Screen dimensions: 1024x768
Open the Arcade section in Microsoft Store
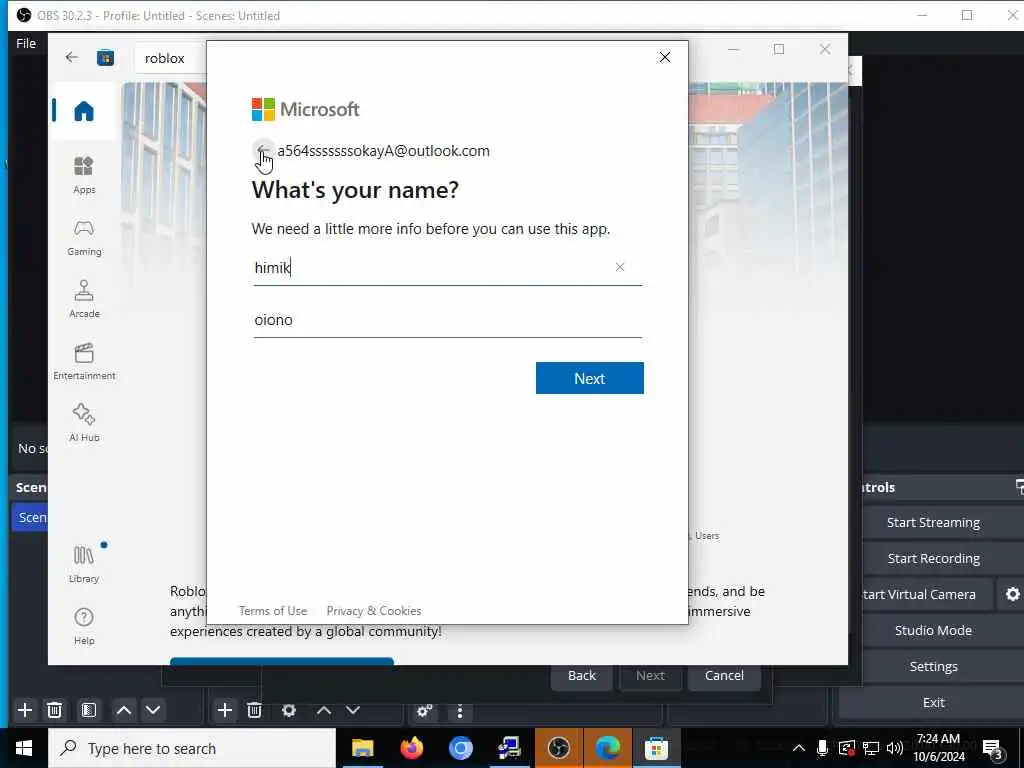pos(84,299)
